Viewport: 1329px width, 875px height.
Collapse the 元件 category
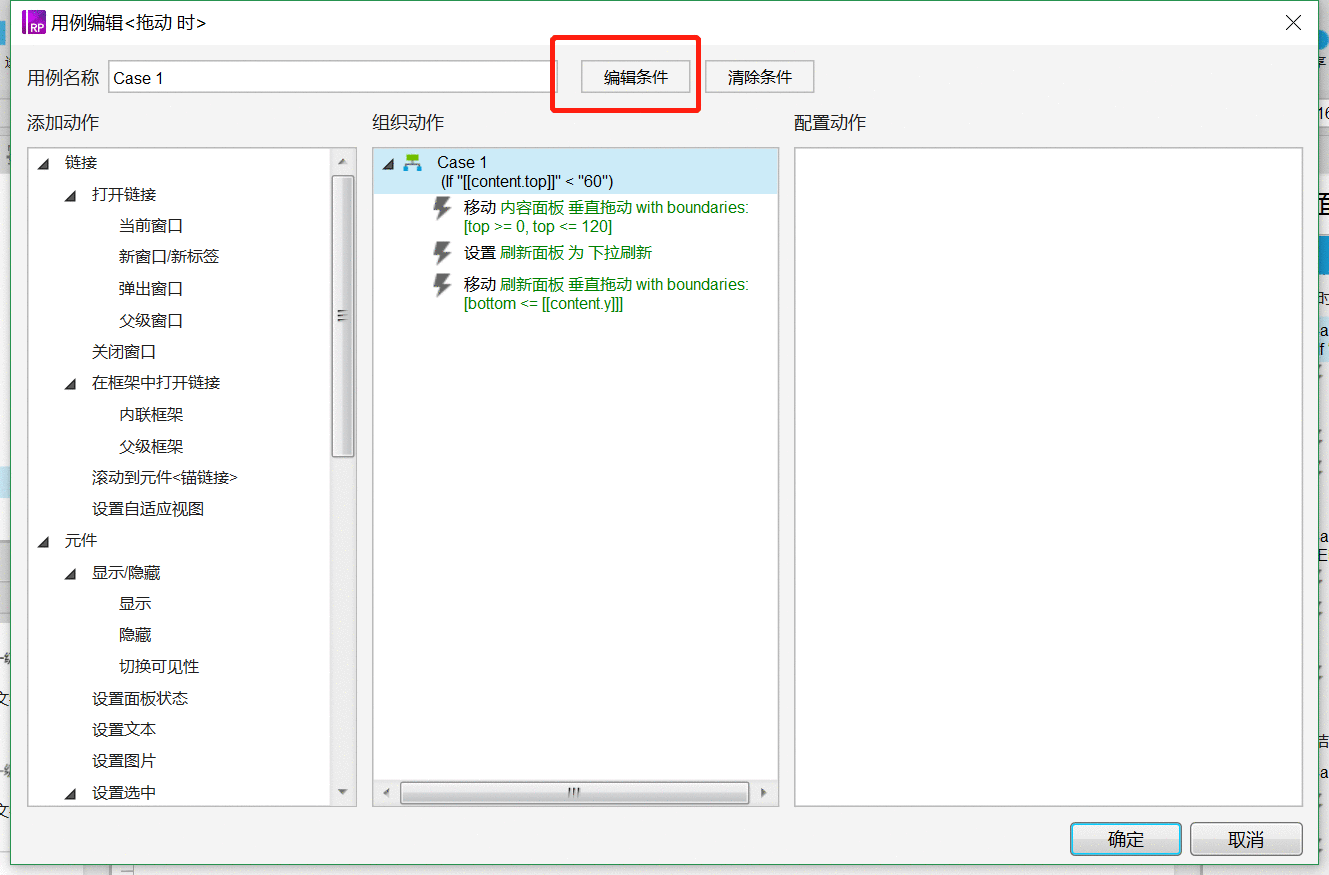click(x=44, y=542)
